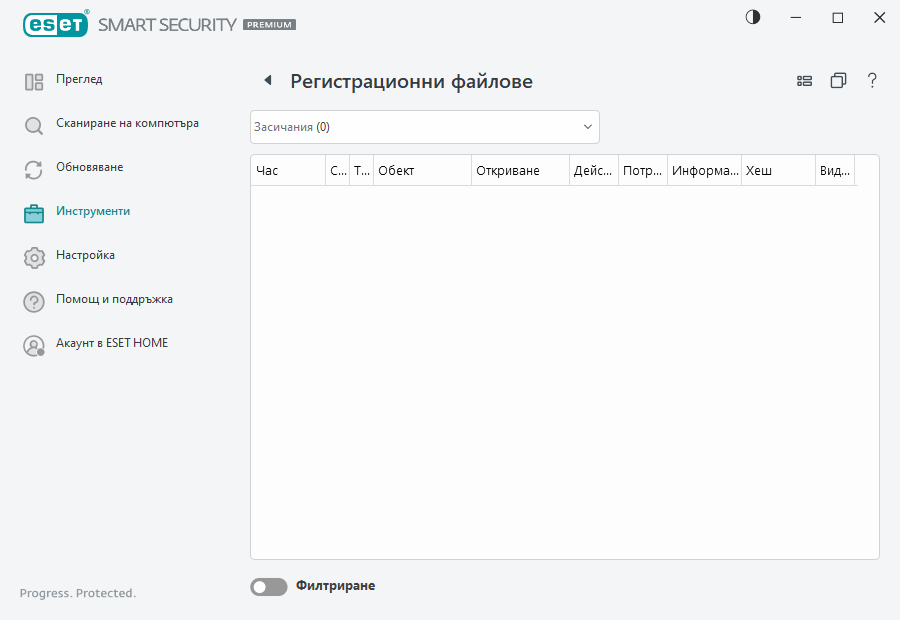Collapse view with the back arrow
The width and height of the screenshot is (900, 620).
pyautogui.click(x=266, y=80)
